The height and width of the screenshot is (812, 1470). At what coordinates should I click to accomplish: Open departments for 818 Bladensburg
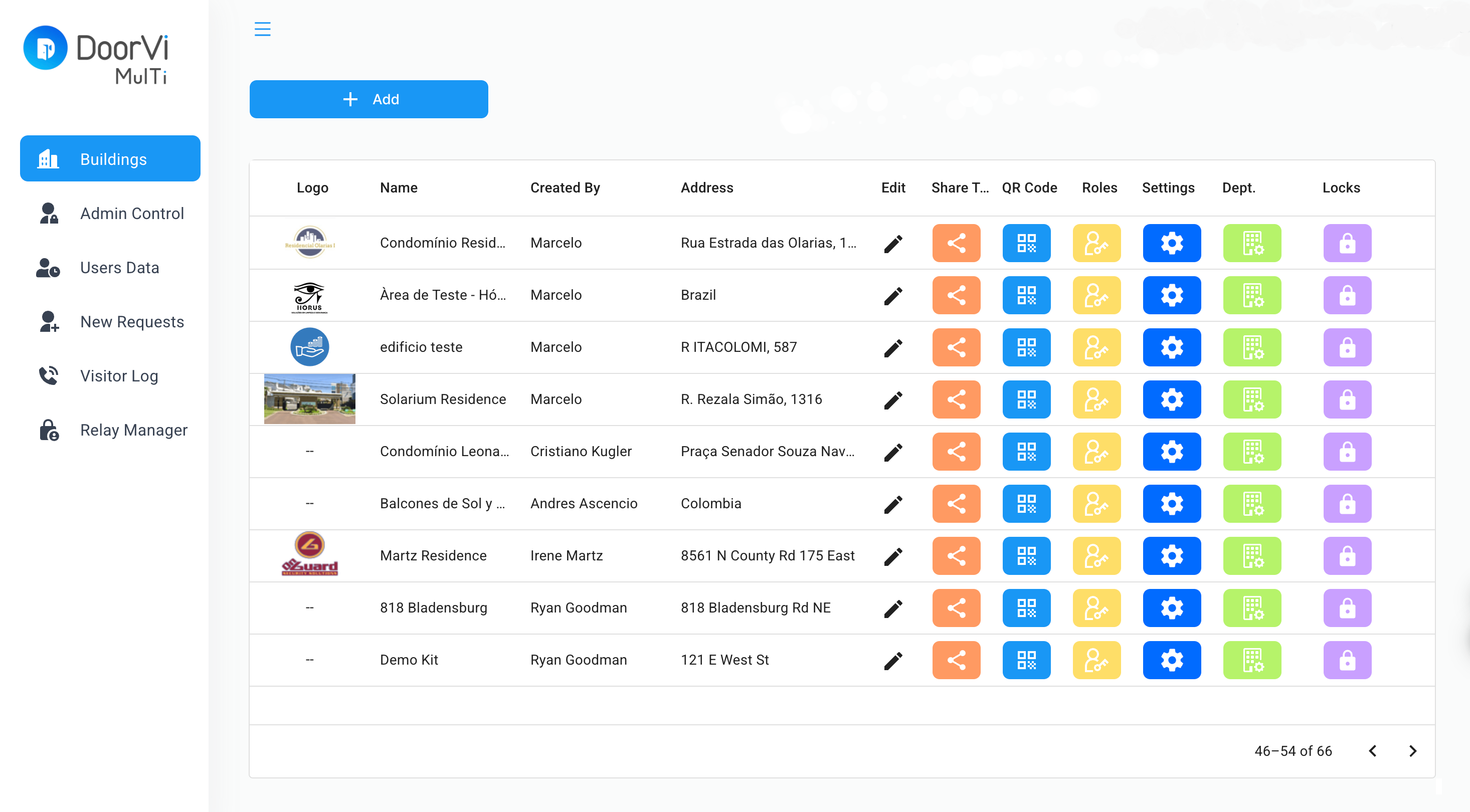click(1251, 608)
